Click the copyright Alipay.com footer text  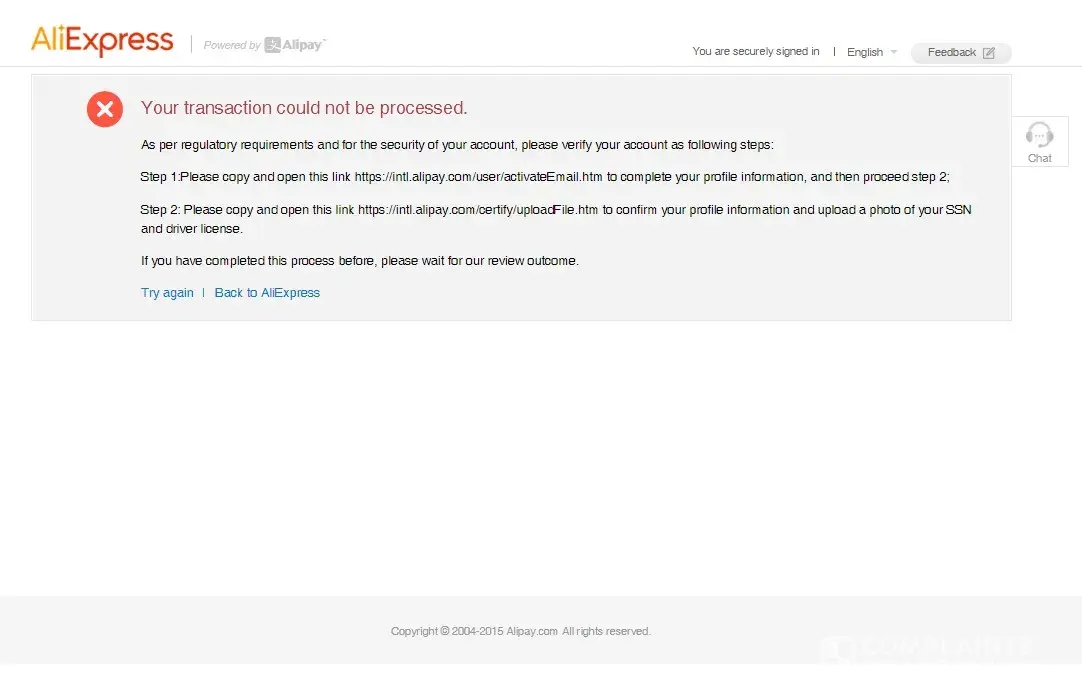[521, 631]
